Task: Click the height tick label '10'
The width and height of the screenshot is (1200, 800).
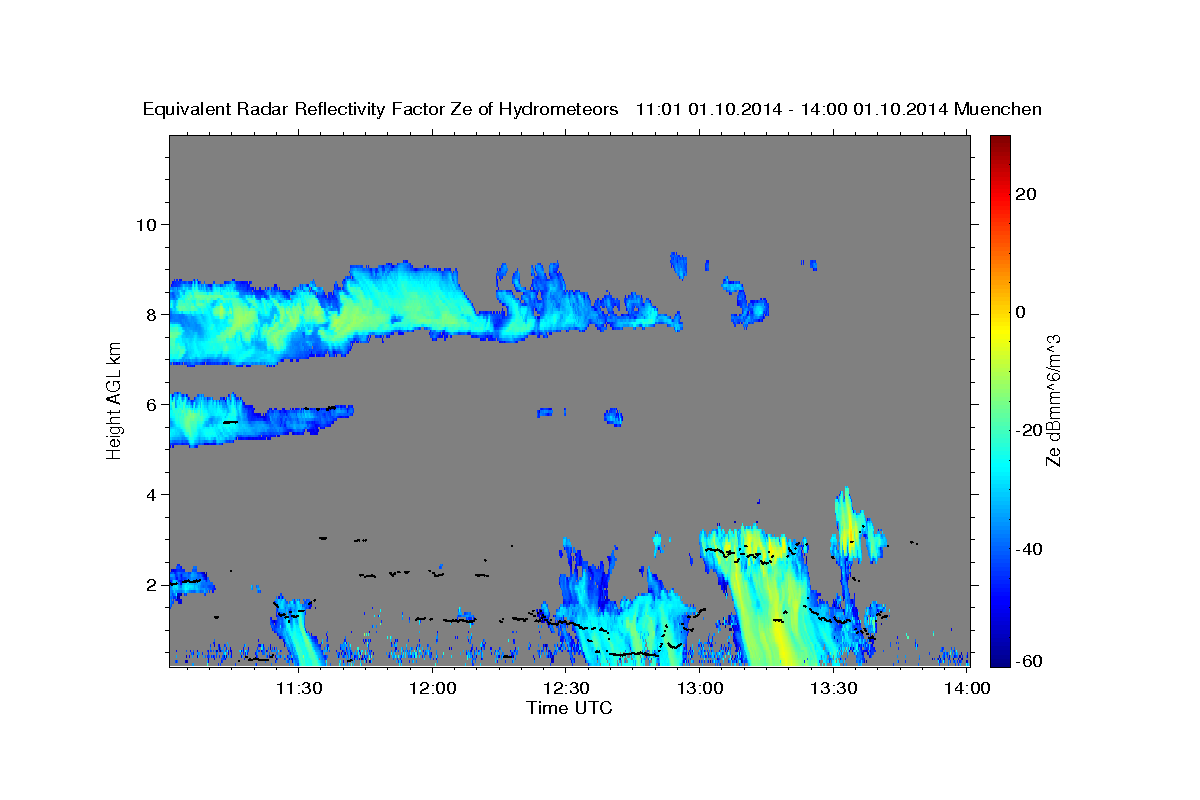Action: [x=145, y=224]
